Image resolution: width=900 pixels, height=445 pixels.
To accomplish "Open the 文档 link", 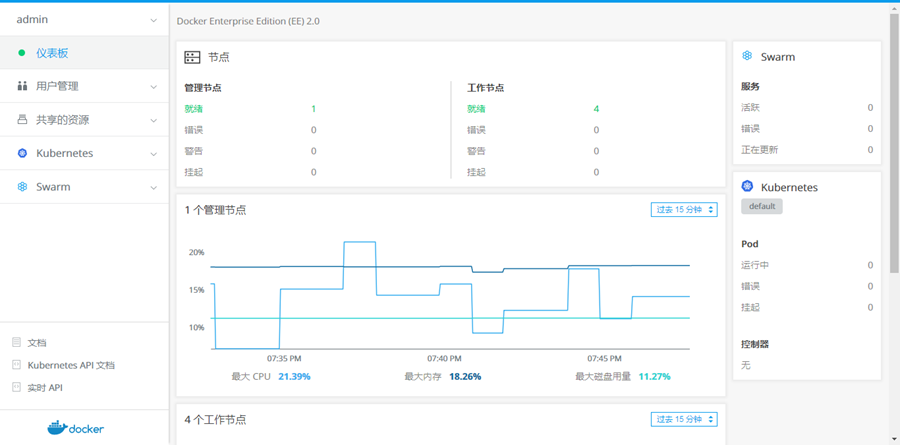I will click(37, 343).
